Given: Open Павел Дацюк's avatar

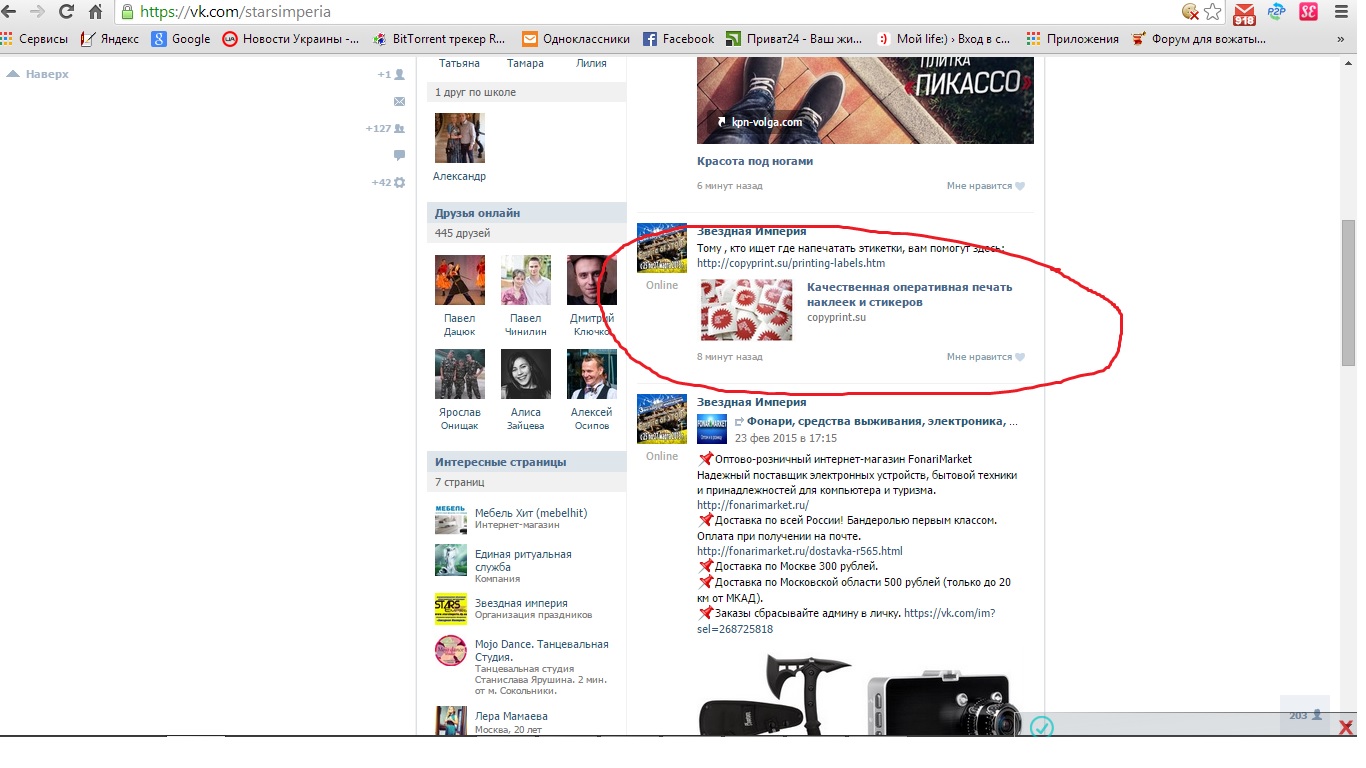Looking at the screenshot, I should coord(460,280).
